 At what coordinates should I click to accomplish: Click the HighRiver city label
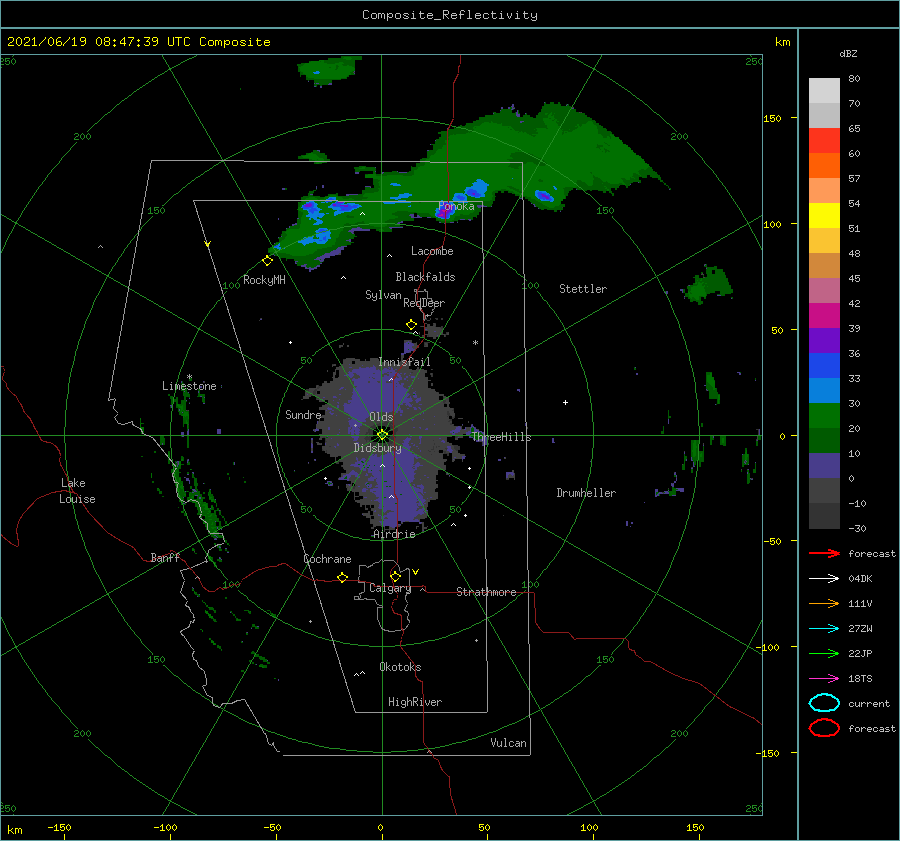click(x=415, y=702)
